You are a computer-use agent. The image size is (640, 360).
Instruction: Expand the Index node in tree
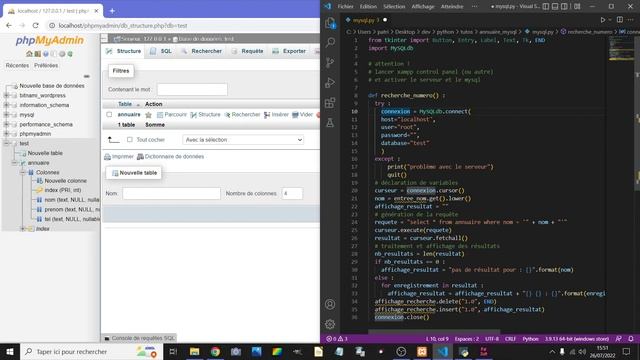pyautogui.click(x=23, y=229)
